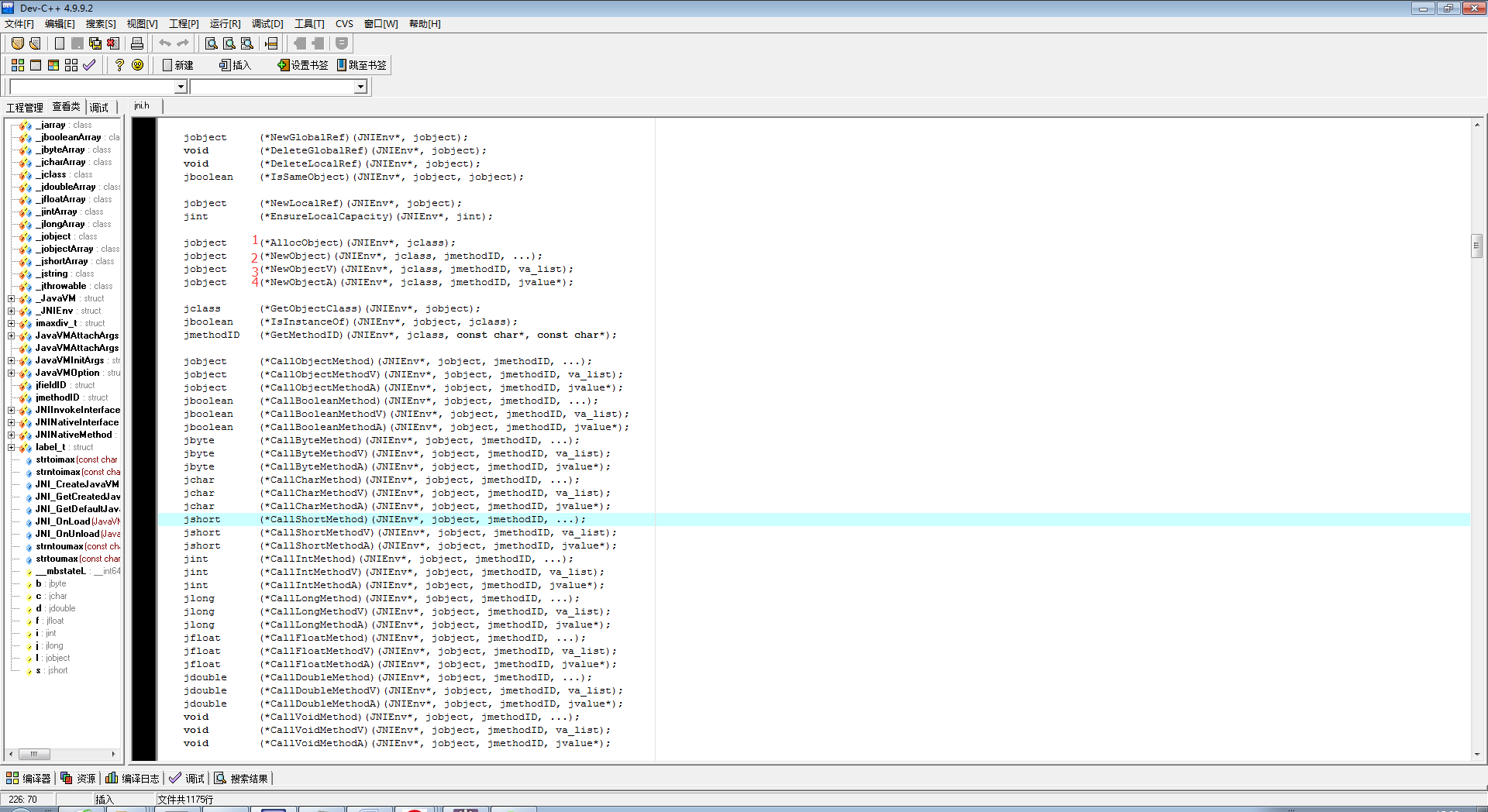Open the 运行[R] run menu
Viewport: 1488px width, 812px height.
pyautogui.click(x=225, y=24)
